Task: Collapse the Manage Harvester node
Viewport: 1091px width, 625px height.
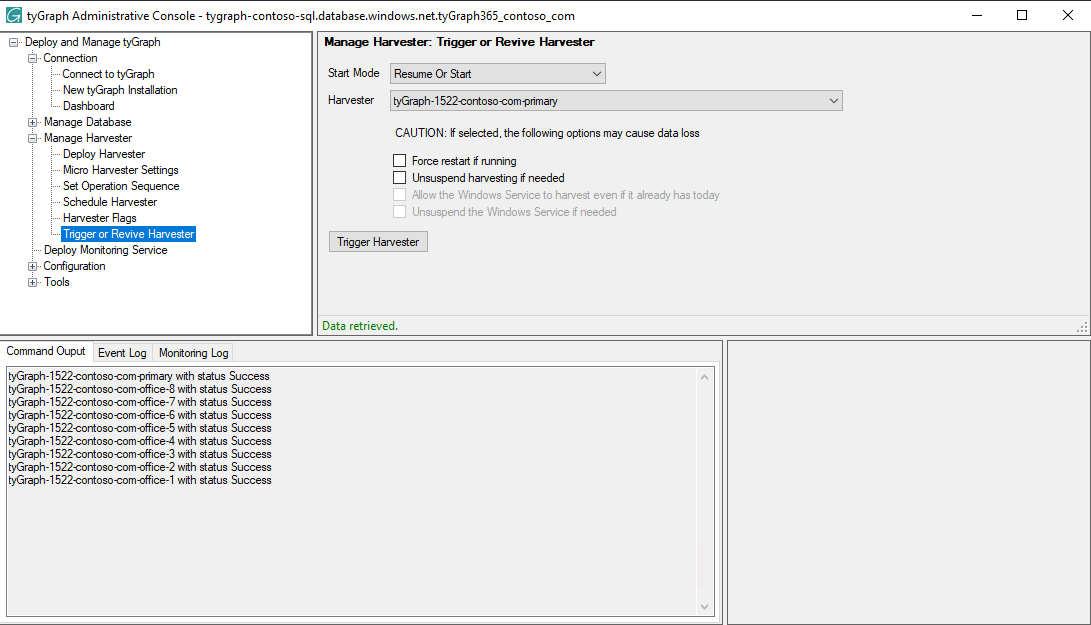Action: point(32,139)
